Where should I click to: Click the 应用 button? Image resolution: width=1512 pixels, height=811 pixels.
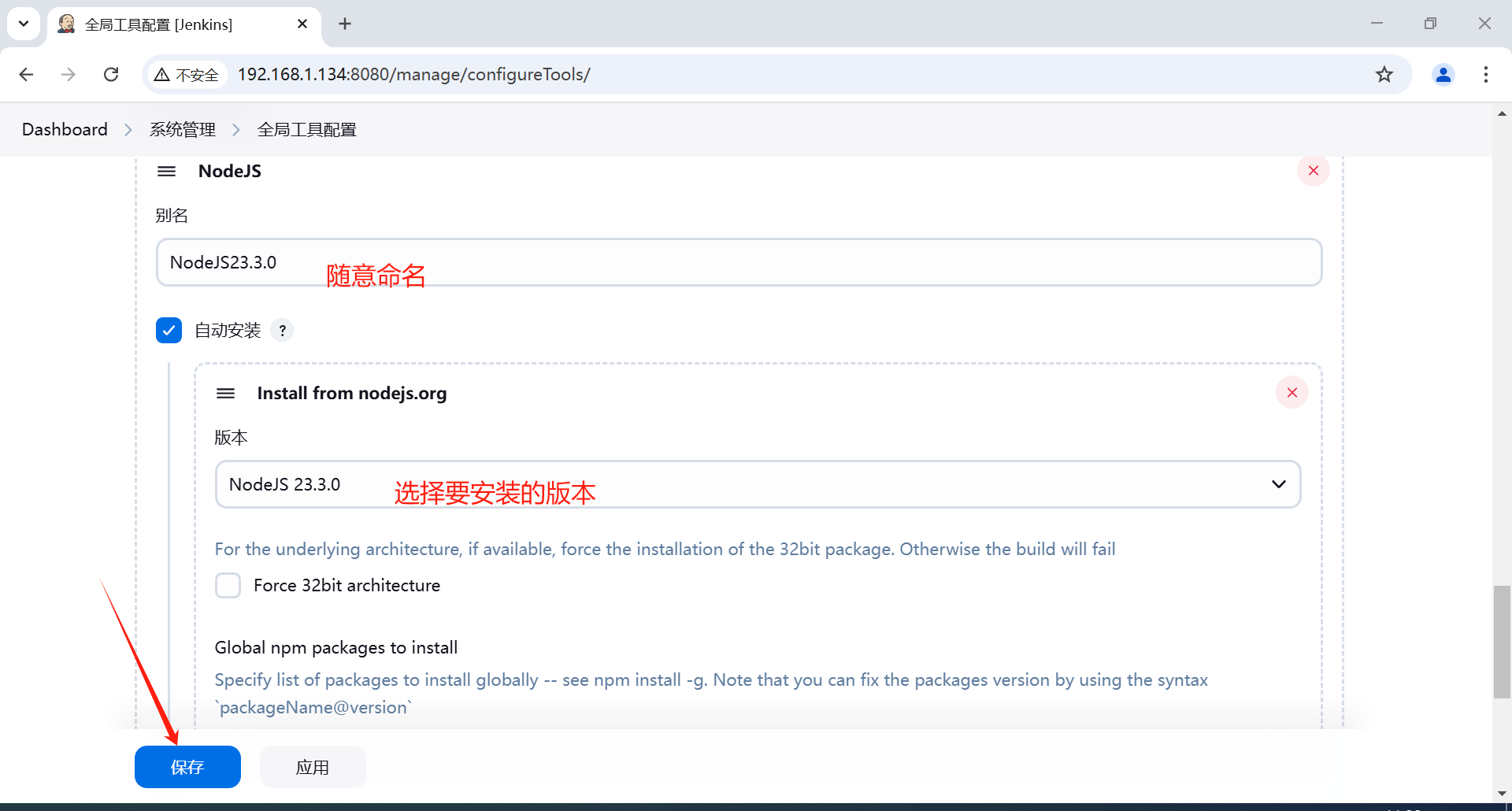coord(313,767)
